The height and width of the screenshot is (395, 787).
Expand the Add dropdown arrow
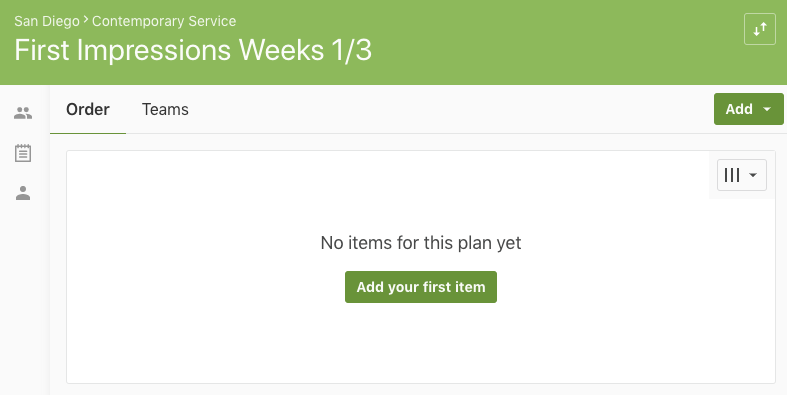(767, 109)
